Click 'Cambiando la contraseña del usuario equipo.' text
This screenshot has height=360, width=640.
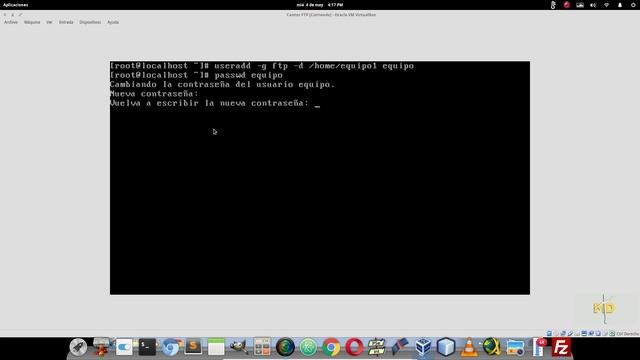(x=222, y=84)
